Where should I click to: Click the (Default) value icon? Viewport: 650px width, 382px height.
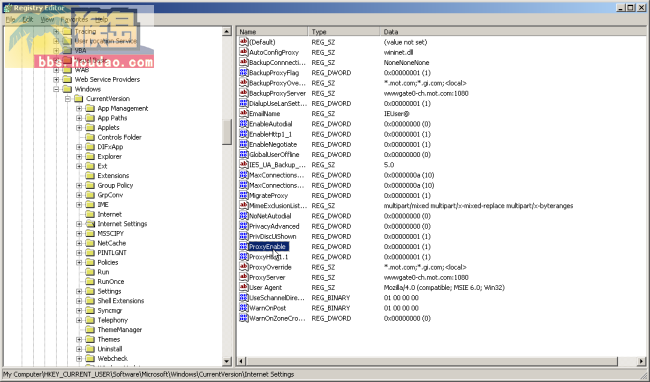(x=244, y=42)
